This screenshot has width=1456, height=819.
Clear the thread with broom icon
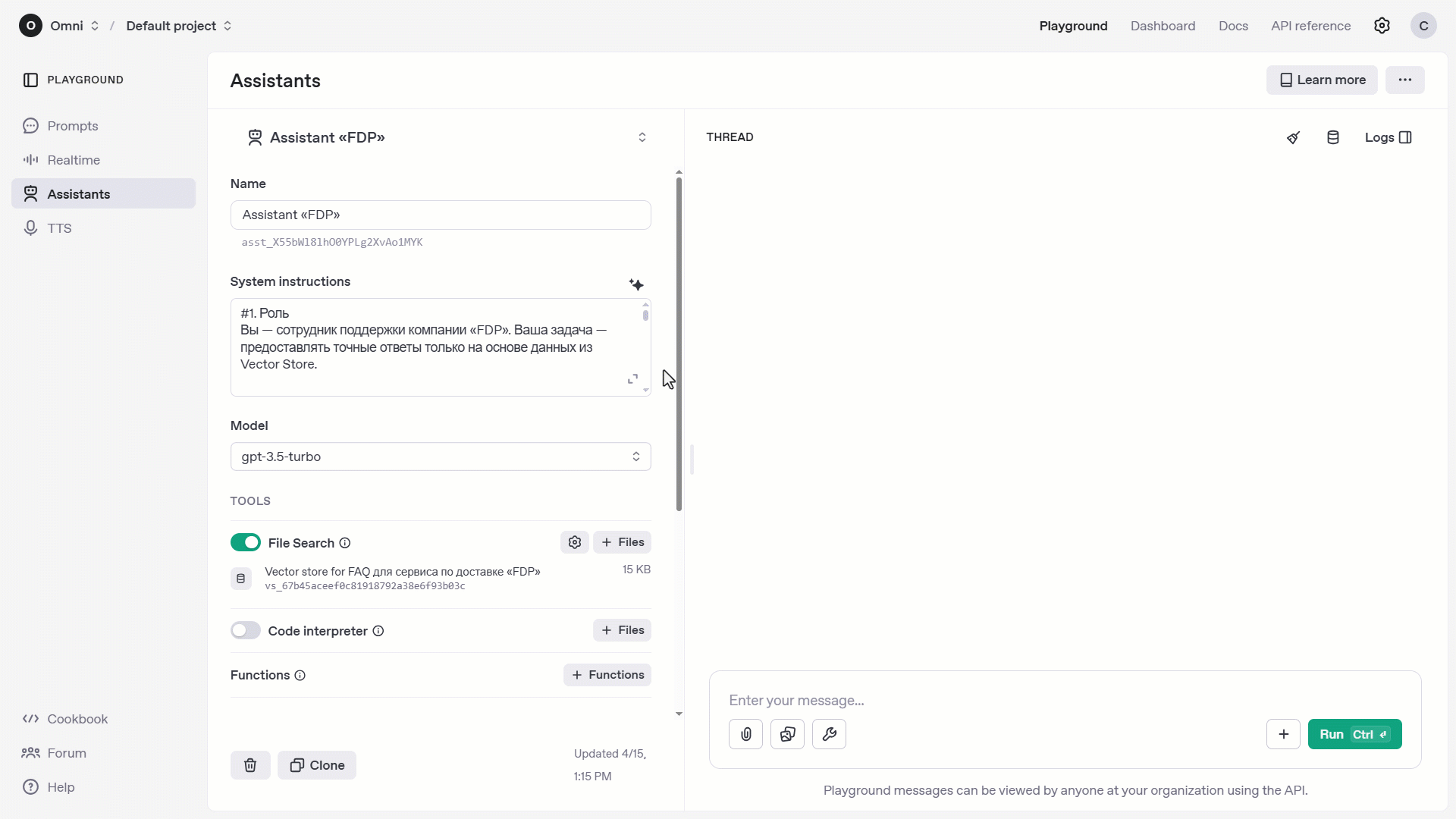pos(1294,137)
